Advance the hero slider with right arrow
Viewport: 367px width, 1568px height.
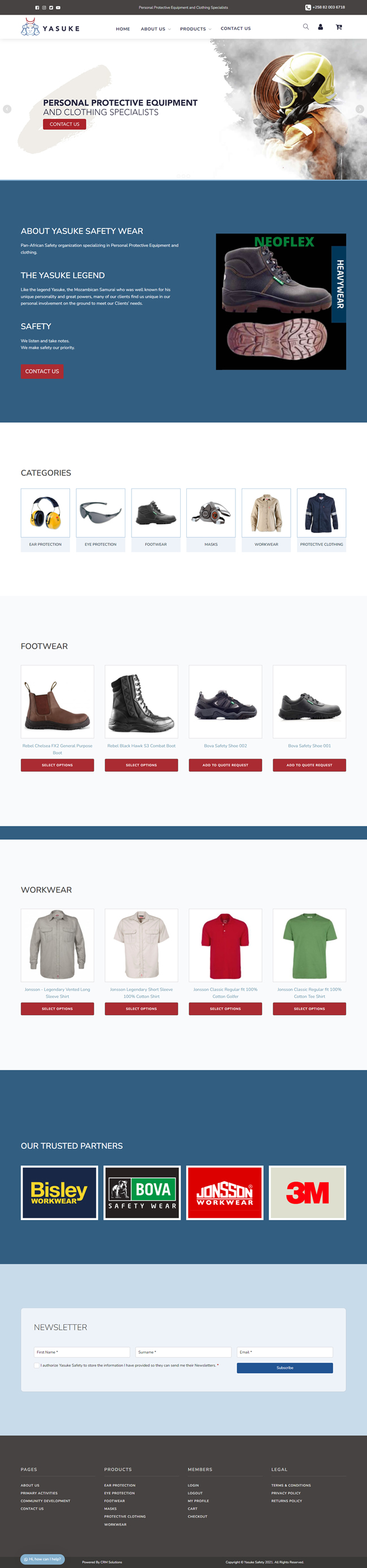(360, 109)
